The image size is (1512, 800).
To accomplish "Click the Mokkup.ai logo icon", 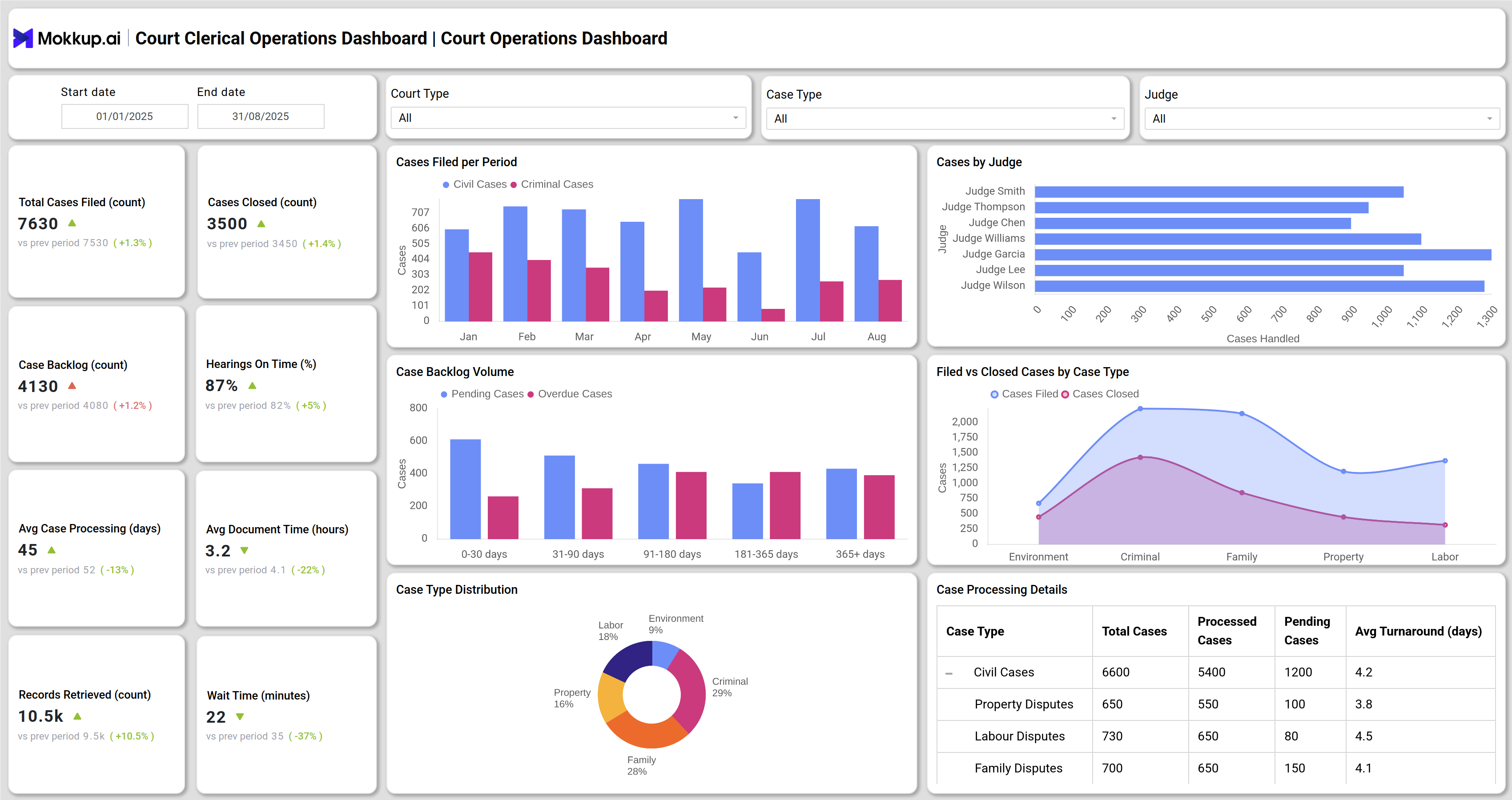I will click(23, 39).
